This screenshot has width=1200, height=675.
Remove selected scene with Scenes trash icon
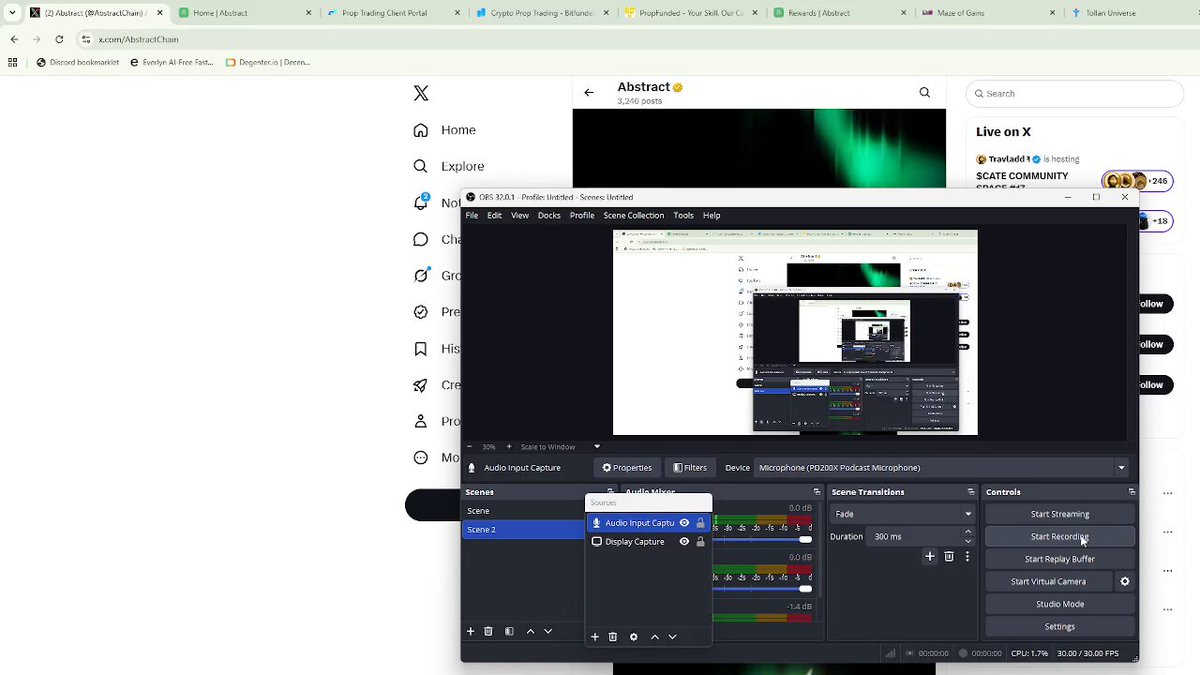[488, 631]
